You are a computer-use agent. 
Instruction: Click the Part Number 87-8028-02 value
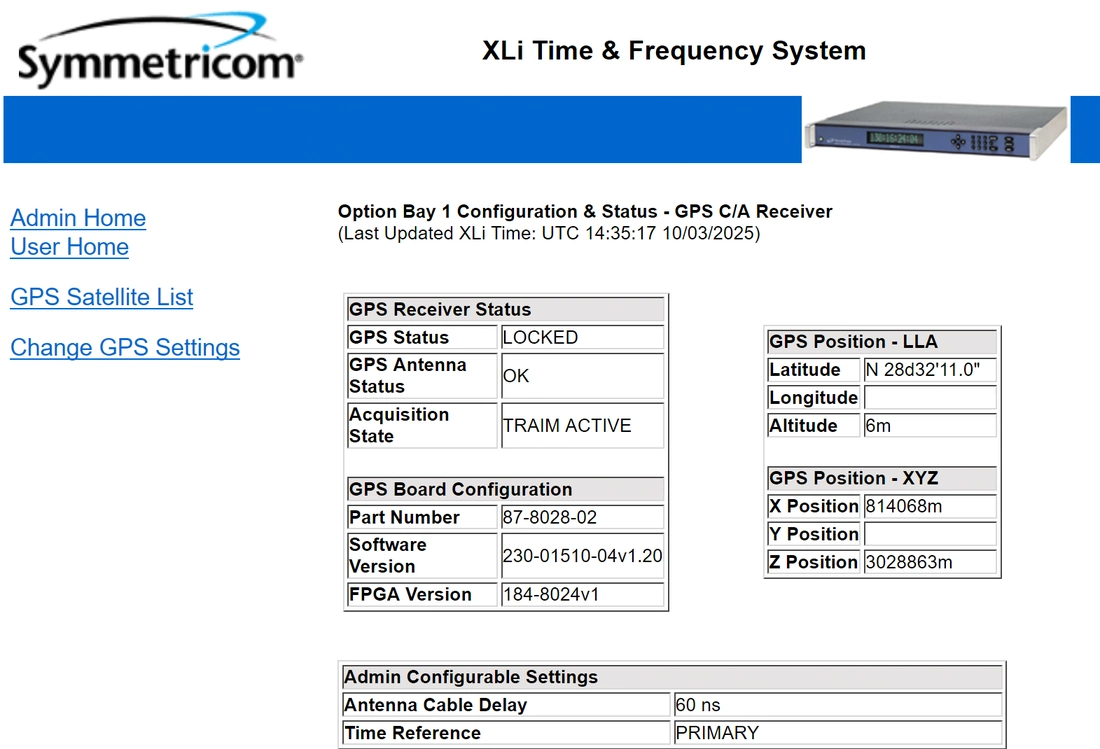tap(582, 518)
